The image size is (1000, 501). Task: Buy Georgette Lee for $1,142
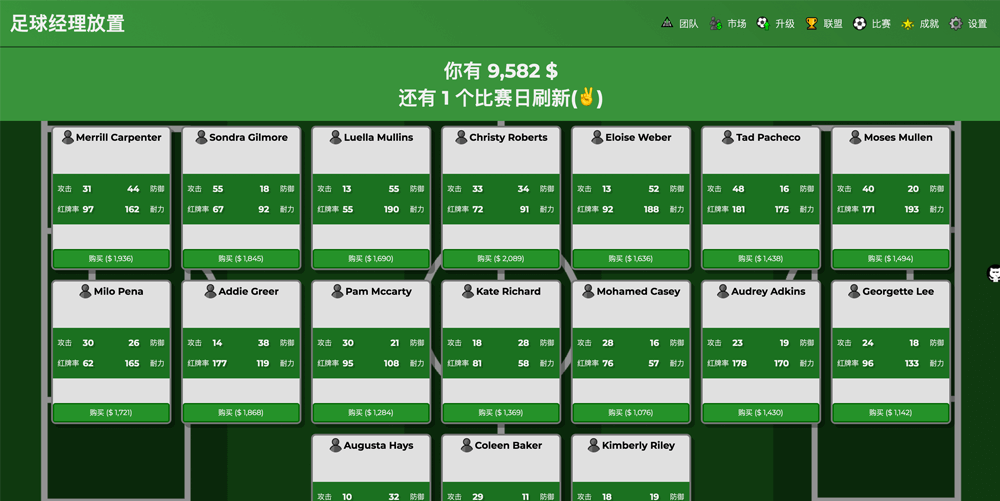(x=890, y=413)
